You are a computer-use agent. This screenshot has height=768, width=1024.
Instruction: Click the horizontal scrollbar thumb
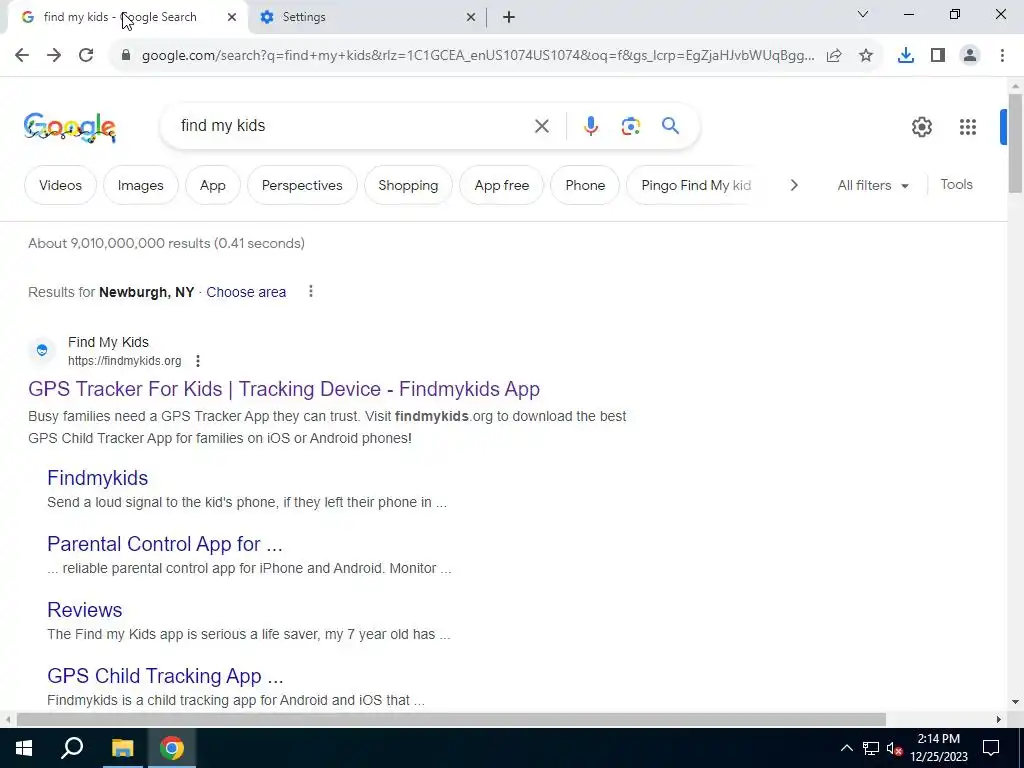point(451,719)
